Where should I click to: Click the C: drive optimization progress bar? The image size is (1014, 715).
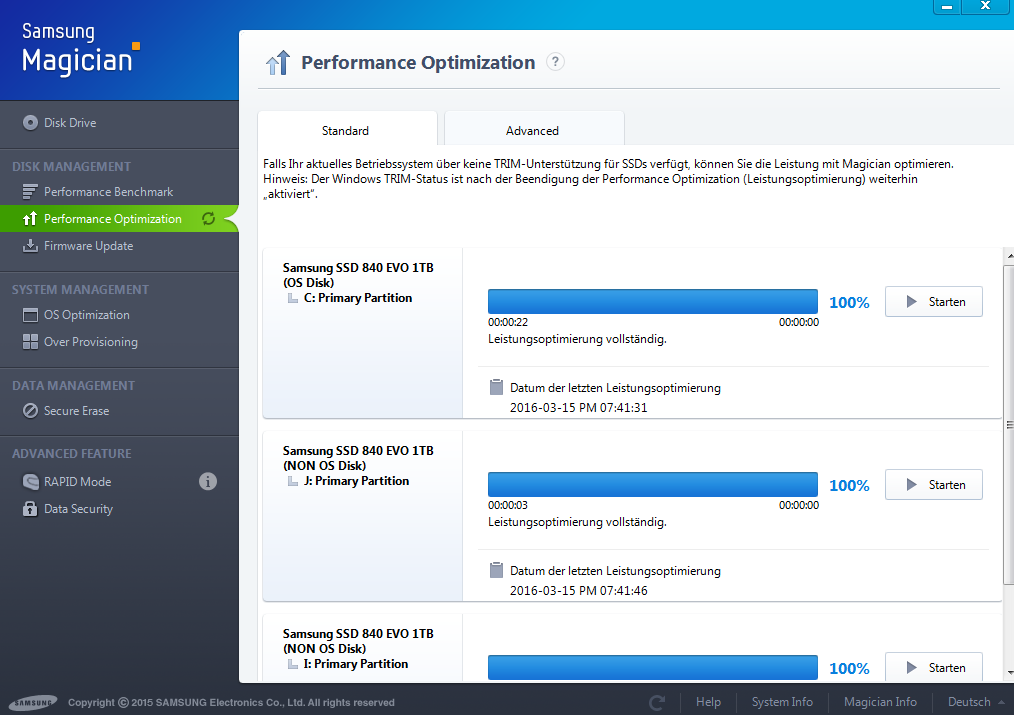652,302
